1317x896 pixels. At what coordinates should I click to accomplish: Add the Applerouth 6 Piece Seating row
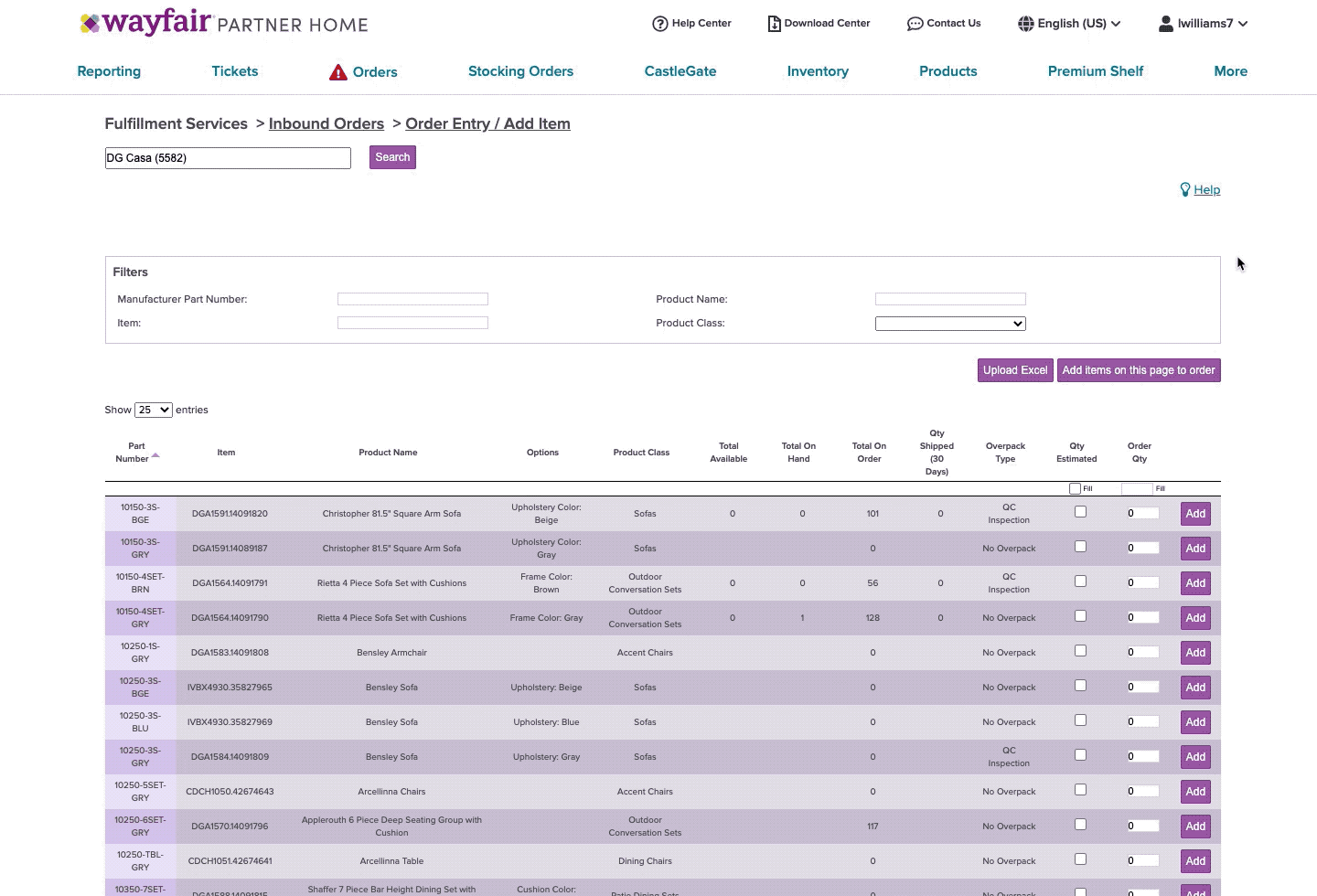pyautogui.click(x=1195, y=827)
